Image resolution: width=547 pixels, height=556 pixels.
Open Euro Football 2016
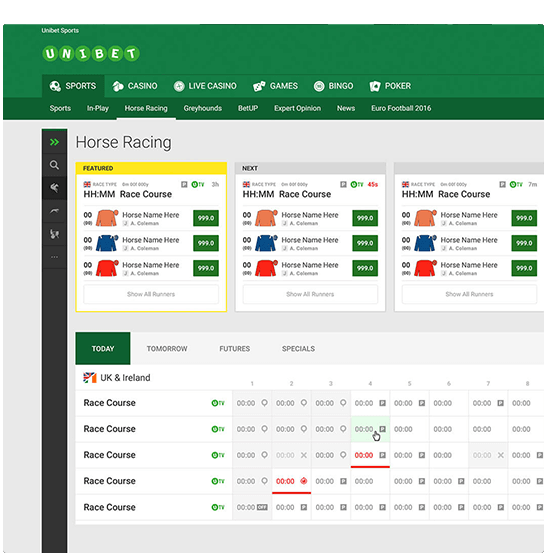[x=401, y=108]
